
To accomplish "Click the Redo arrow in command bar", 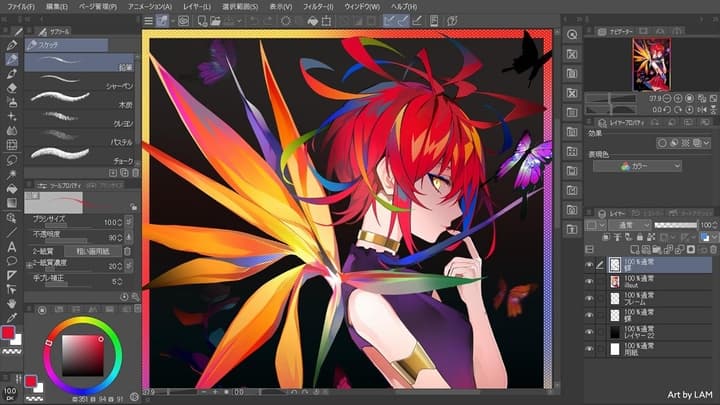I will tap(268, 21).
